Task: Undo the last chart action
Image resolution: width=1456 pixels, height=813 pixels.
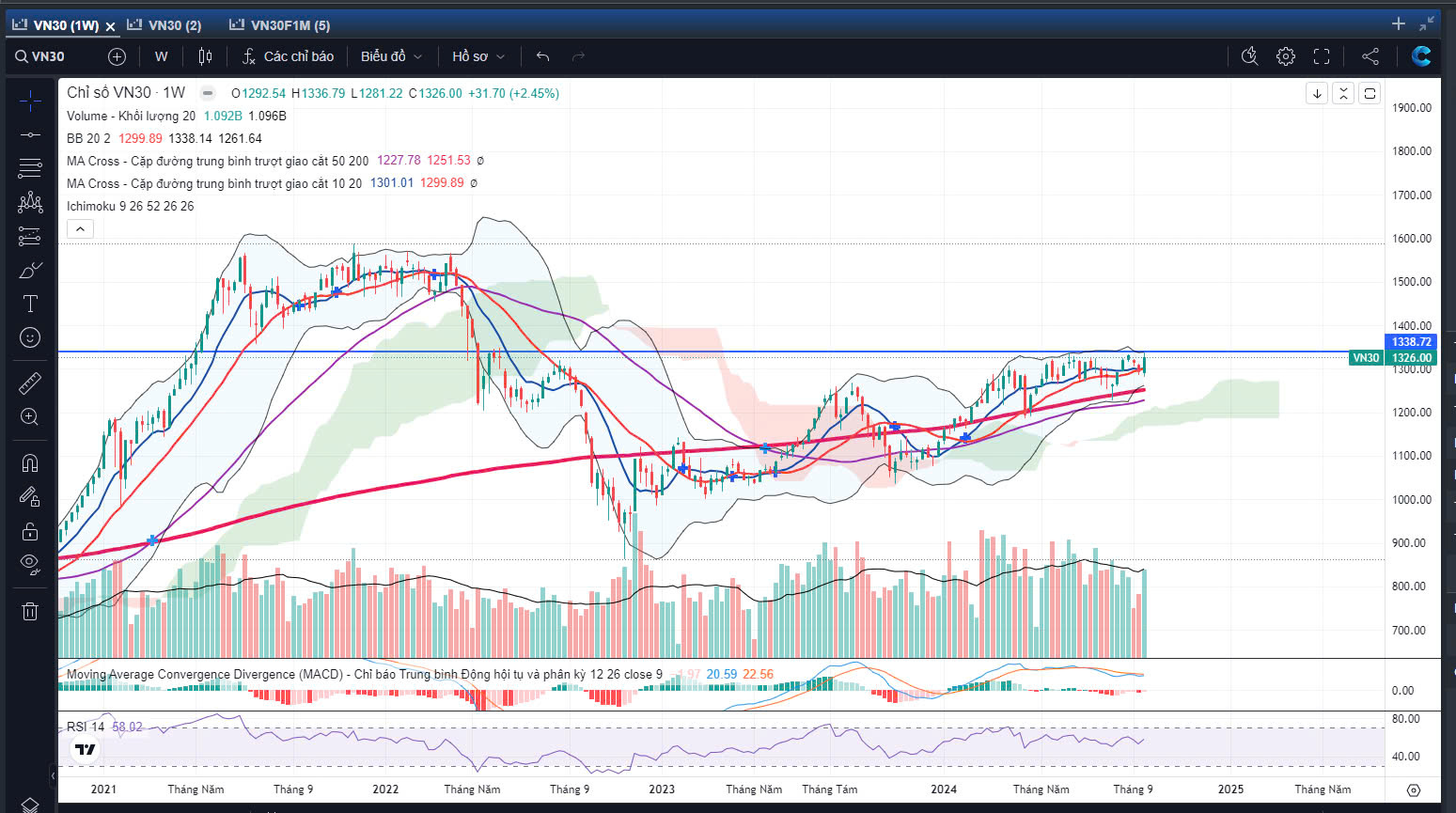Action: (x=542, y=56)
